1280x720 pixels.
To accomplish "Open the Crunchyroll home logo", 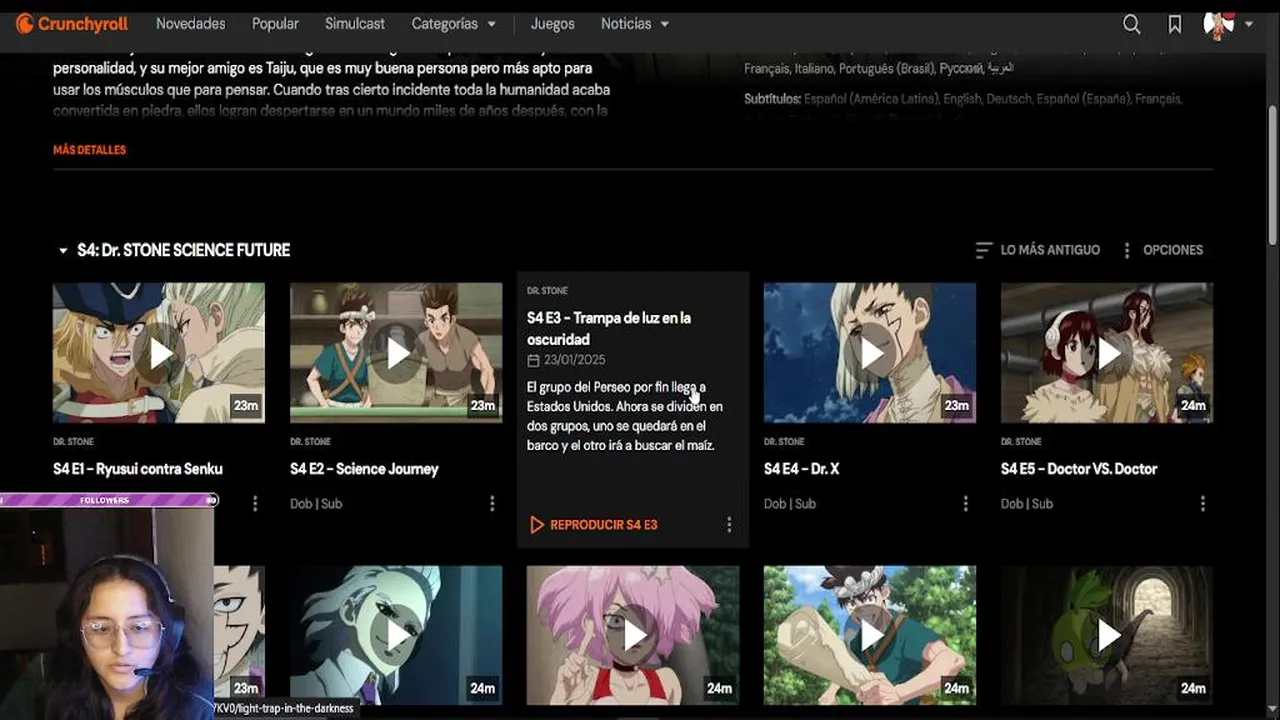I will click(72, 23).
